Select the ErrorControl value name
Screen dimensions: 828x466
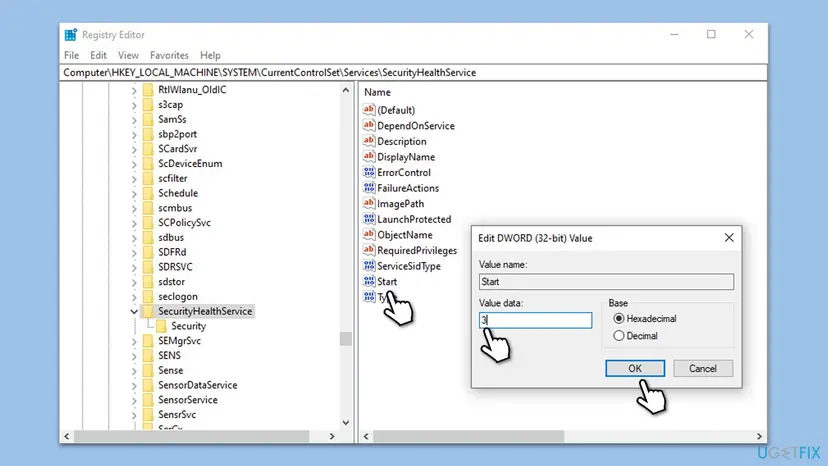pyautogui.click(x=404, y=172)
